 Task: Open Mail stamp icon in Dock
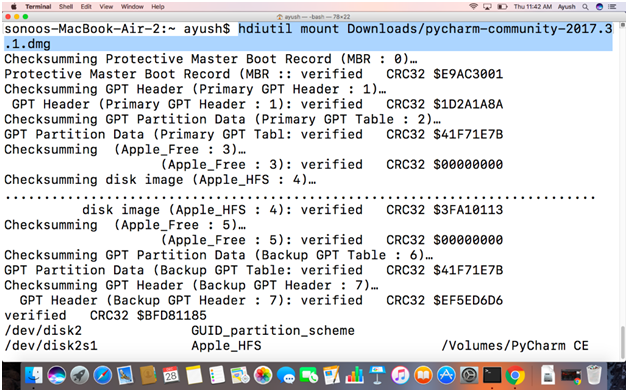coord(125,375)
